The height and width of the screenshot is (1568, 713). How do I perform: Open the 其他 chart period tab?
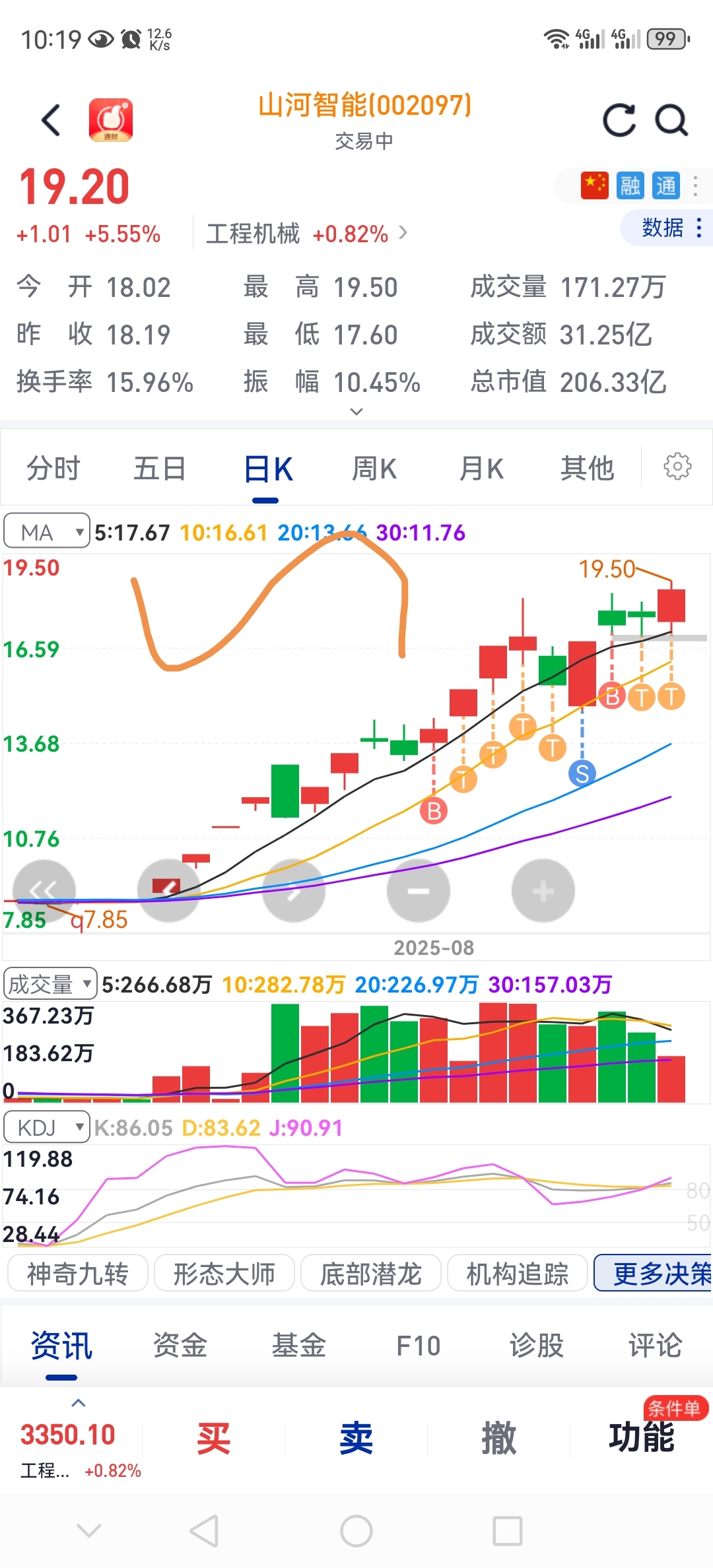pos(588,469)
